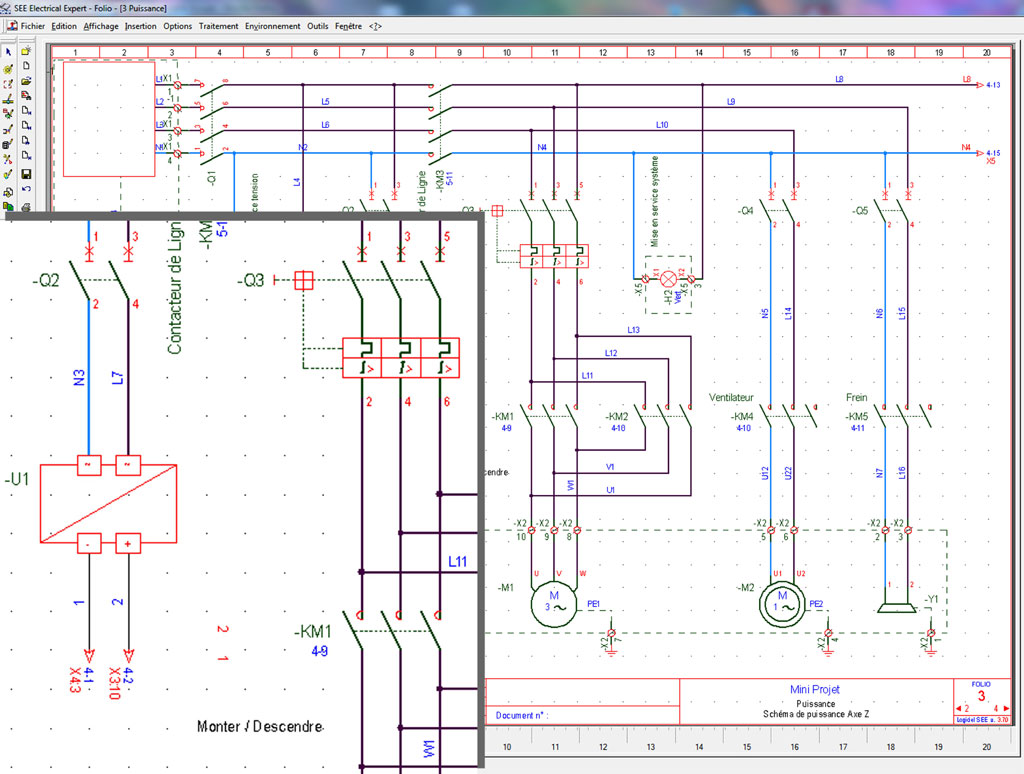Open the Fenêtre menu
1024x774 pixels.
[348, 26]
